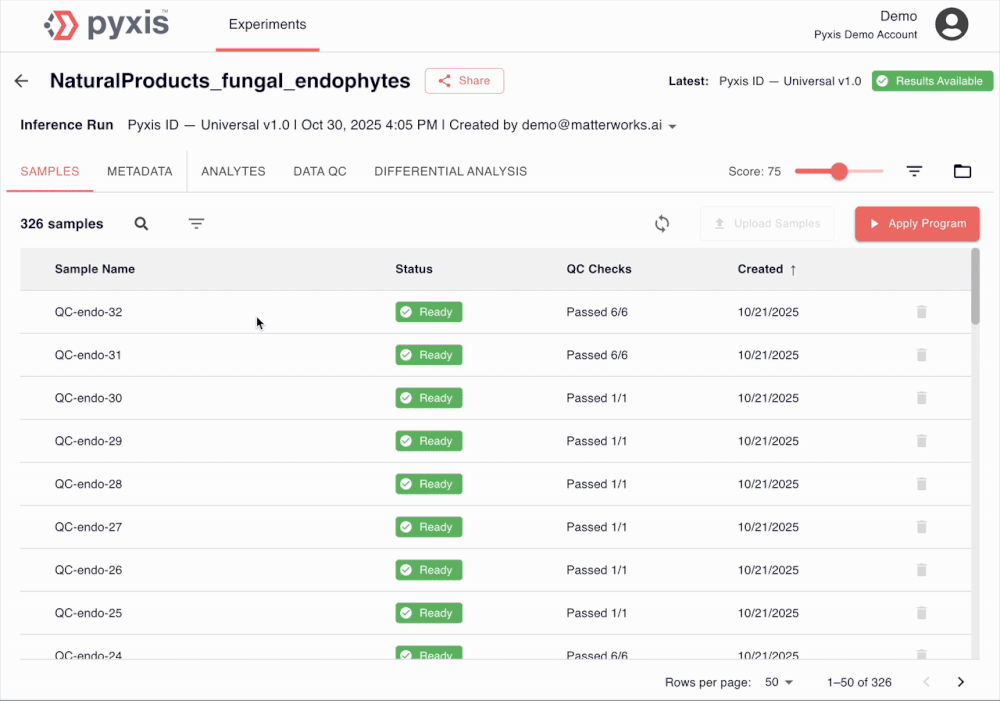
Task: Switch to the METADATA tab
Action: [139, 171]
